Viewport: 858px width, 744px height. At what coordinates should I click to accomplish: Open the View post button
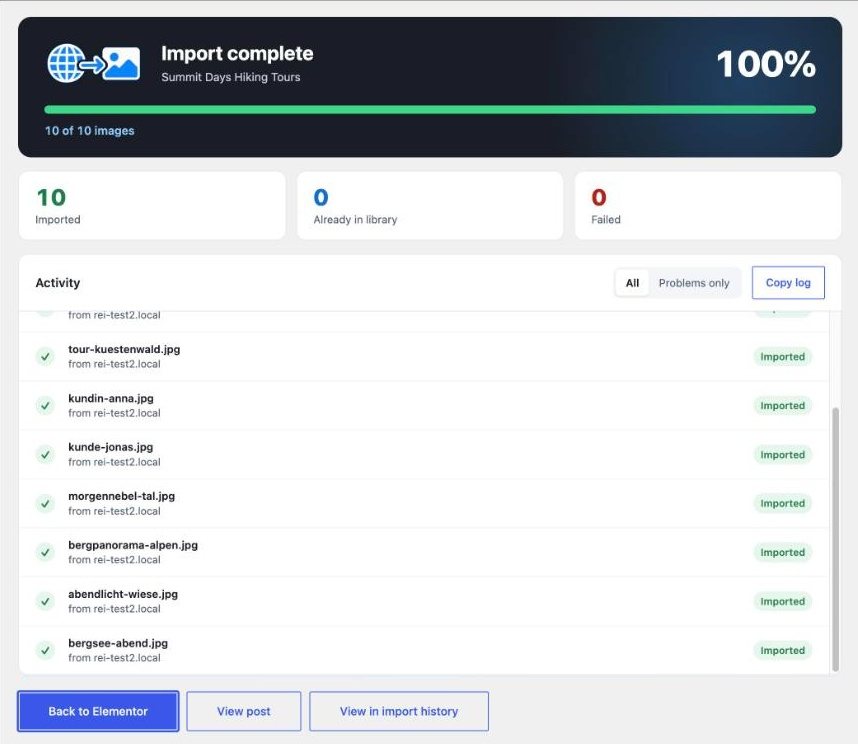click(244, 711)
